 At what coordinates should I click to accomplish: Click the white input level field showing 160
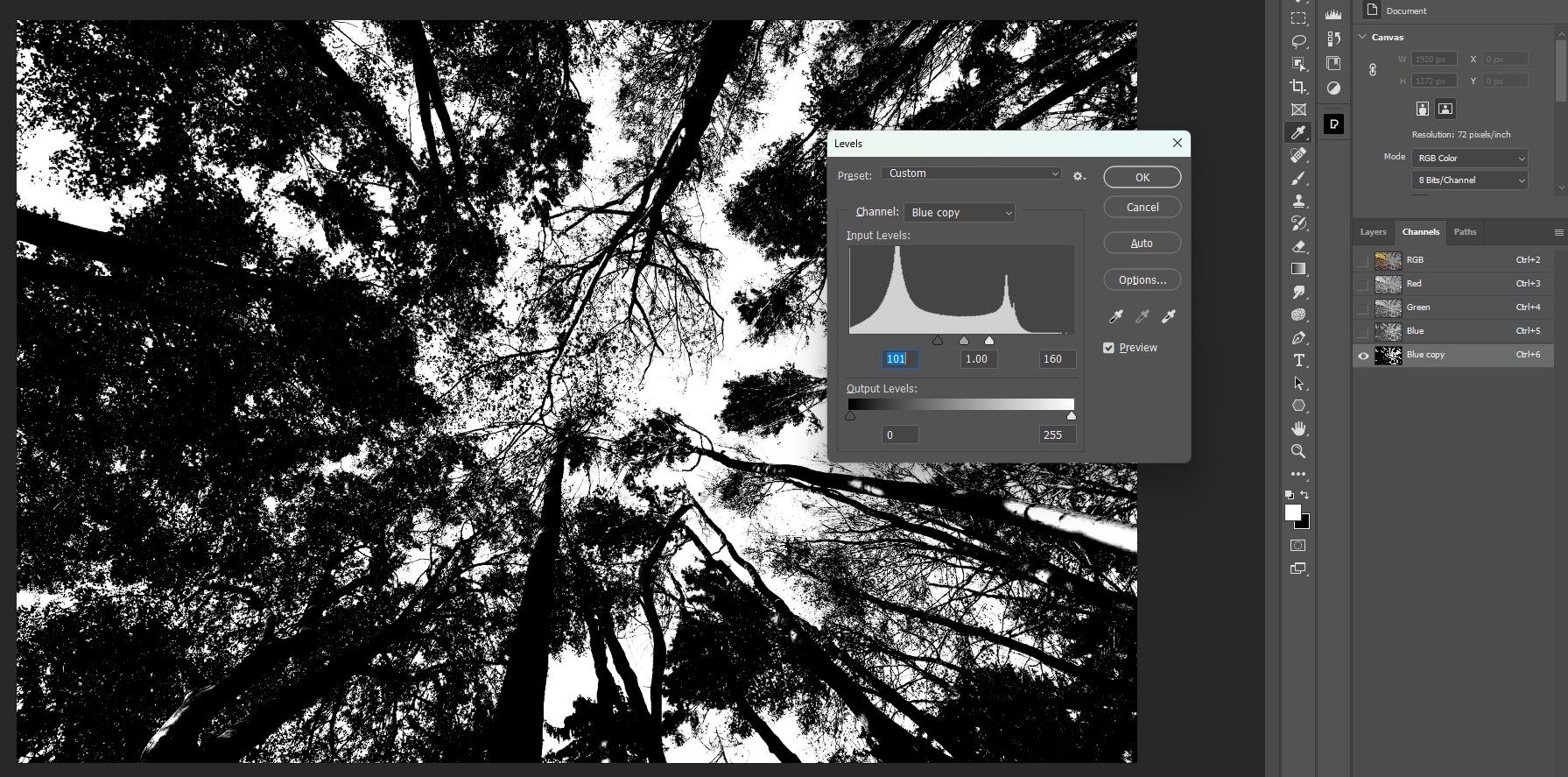(x=1058, y=359)
